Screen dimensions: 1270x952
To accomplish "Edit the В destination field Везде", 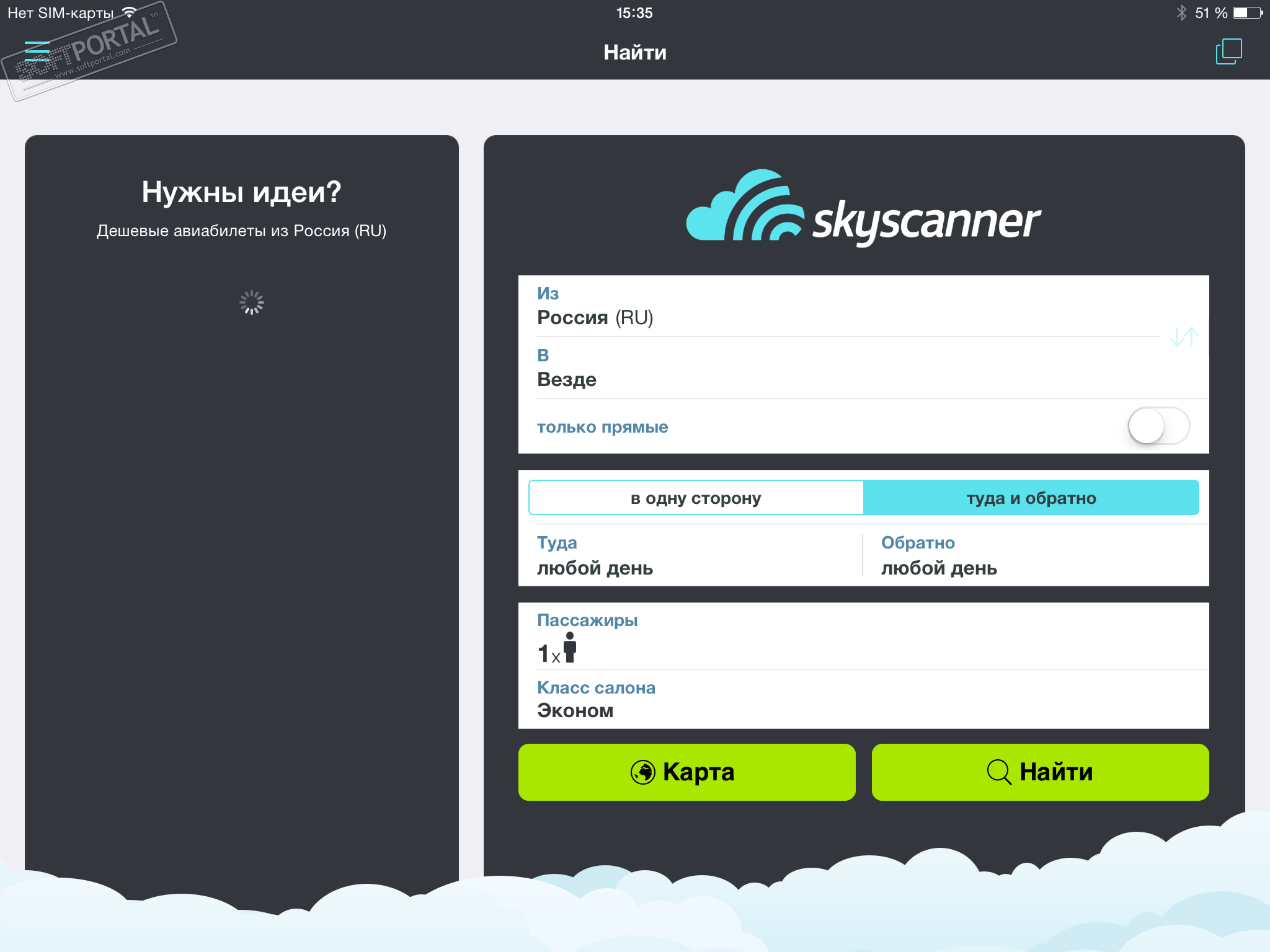I will tap(843, 369).
